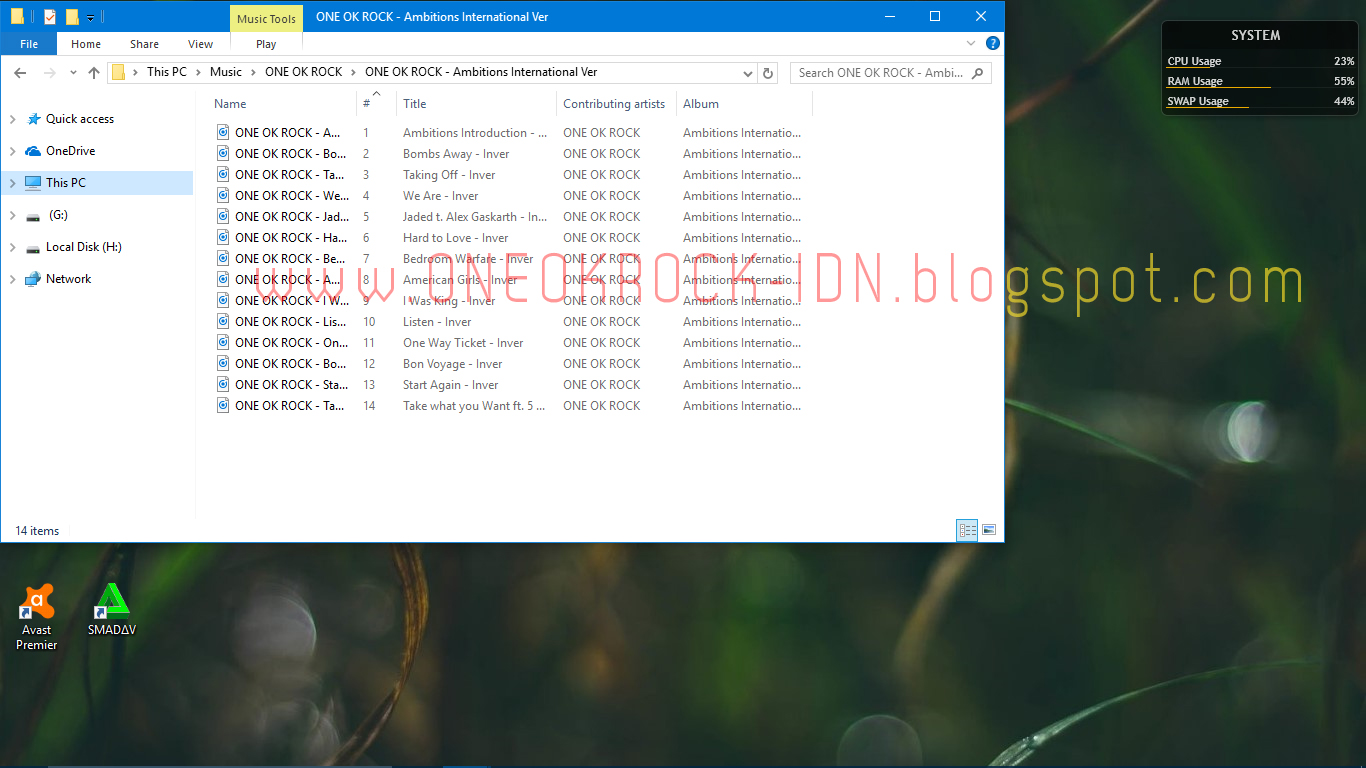Switch to the Home ribbon tab

tap(86, 44)
